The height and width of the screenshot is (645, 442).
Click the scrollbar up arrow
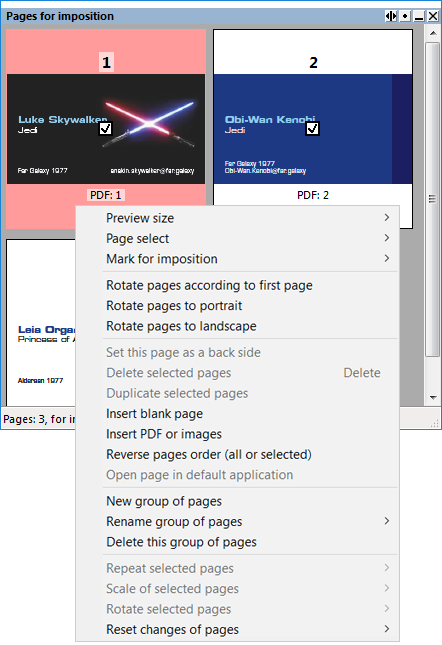tap(433, 33)
